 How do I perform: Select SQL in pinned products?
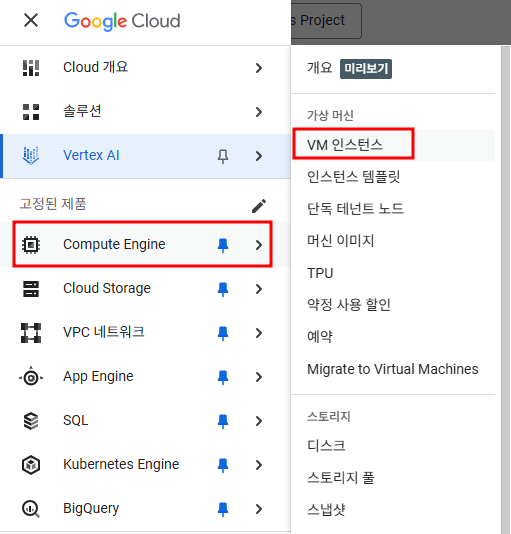point(145,421)
